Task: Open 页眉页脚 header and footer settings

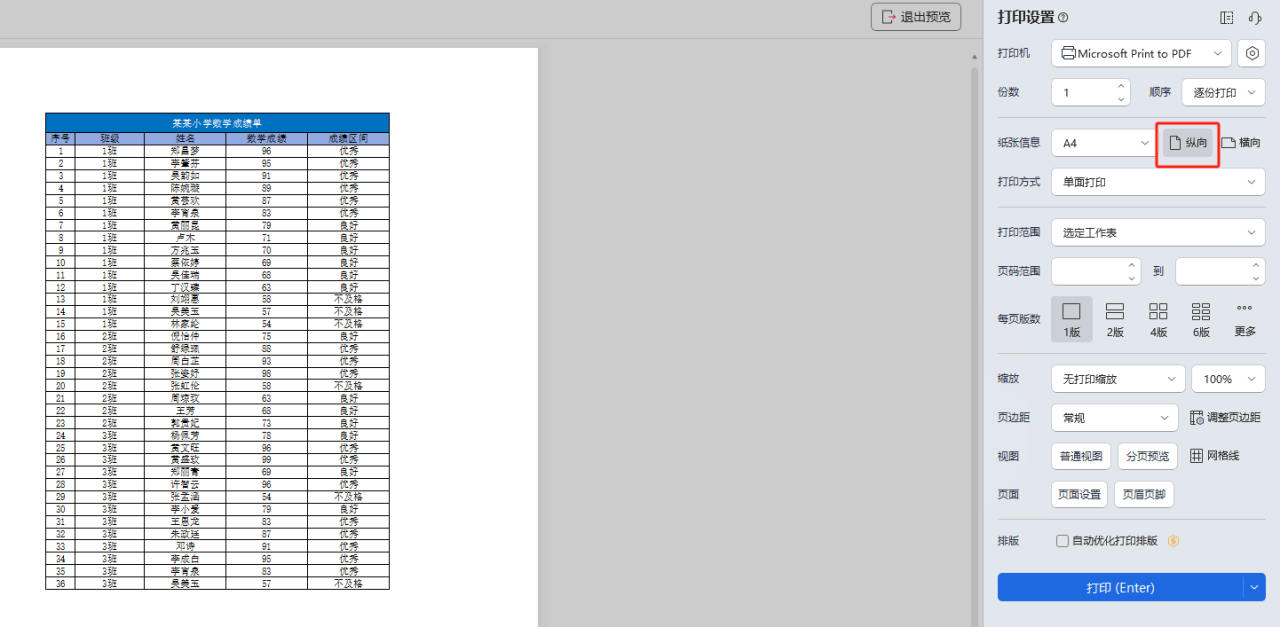Action: tap(1144, 494)
